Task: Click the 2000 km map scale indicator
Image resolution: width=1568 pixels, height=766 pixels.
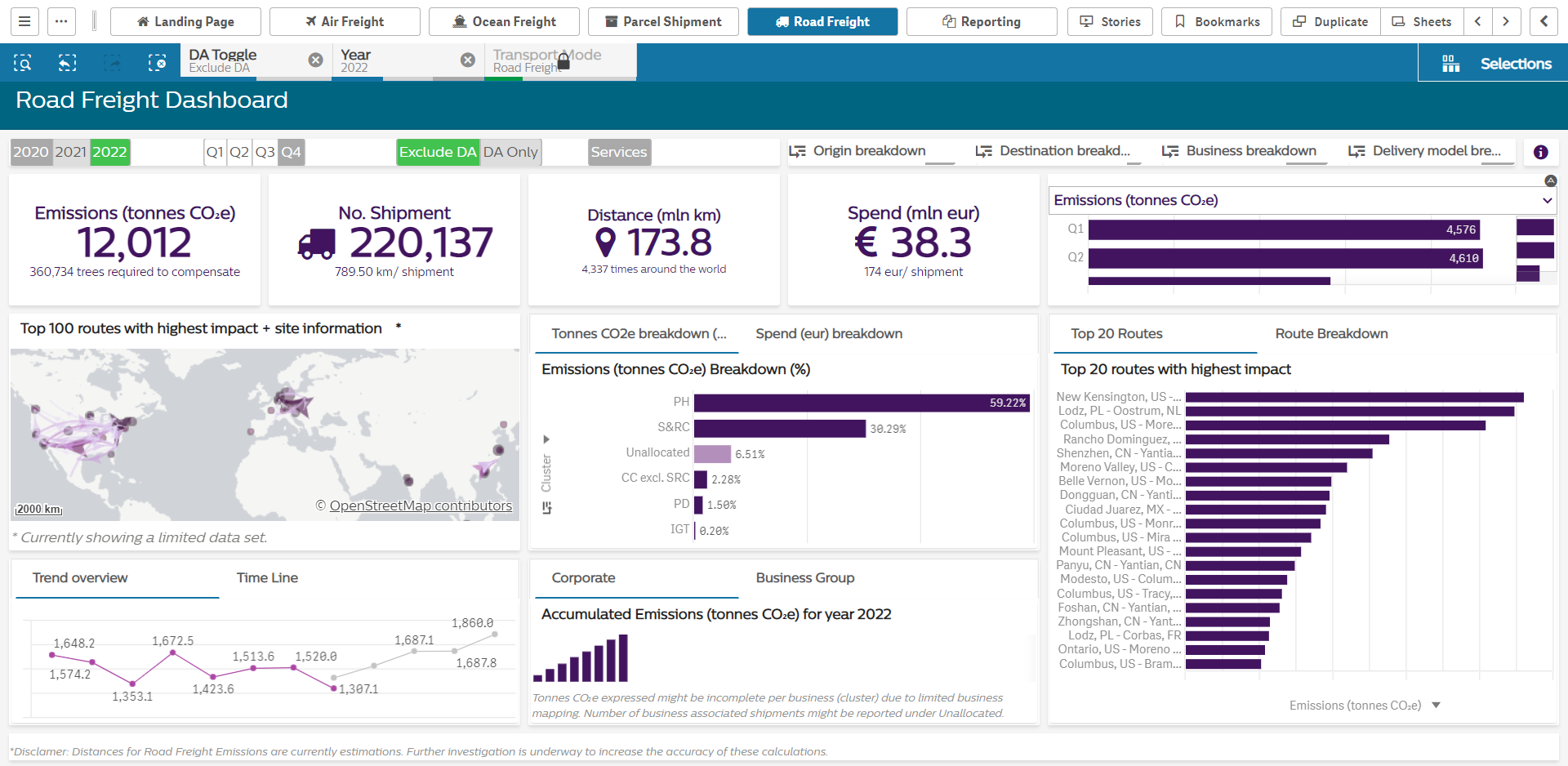Action: (38, 509)
